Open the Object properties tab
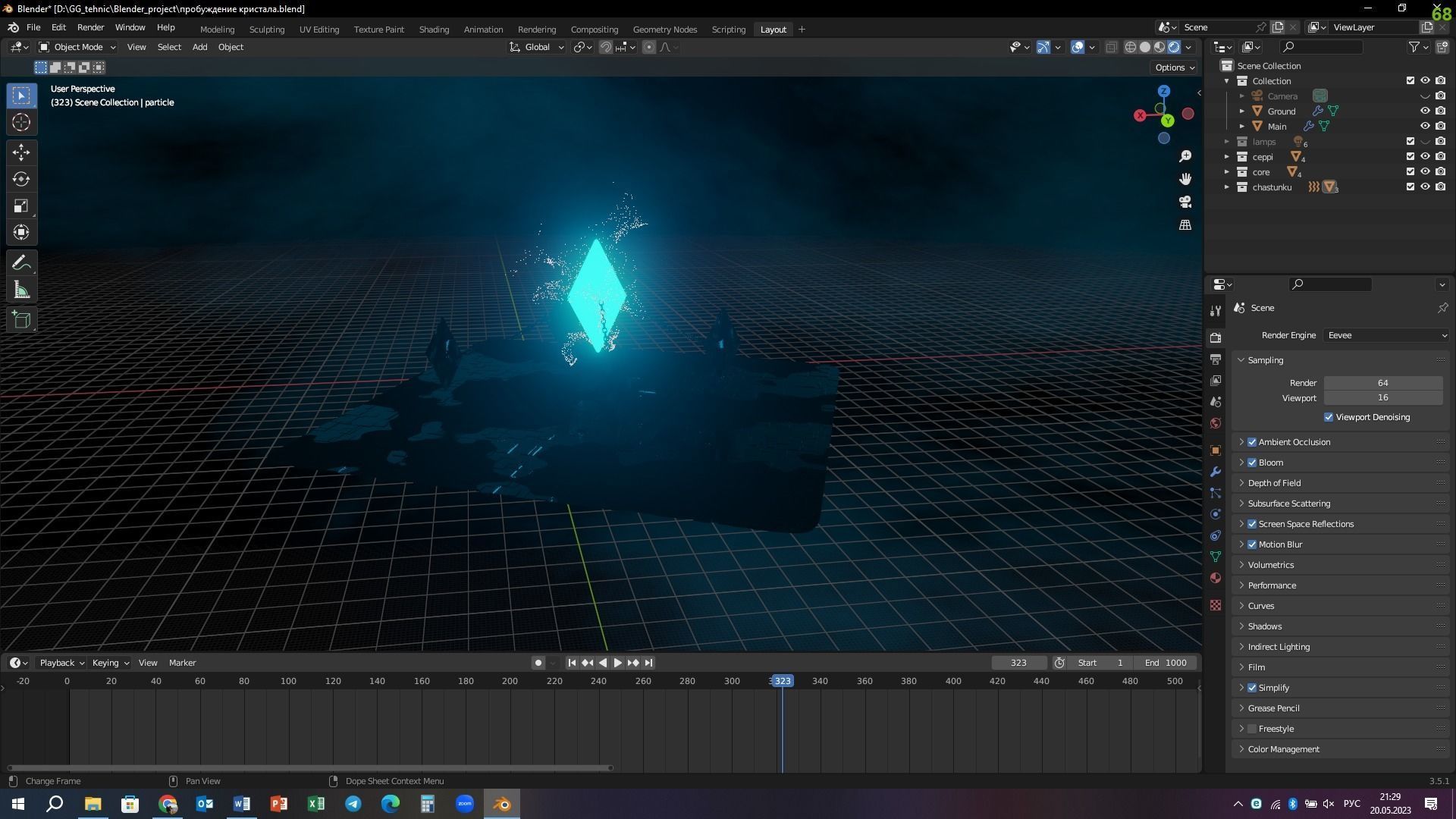Screen dimensions: 1456x819 coord(1216,450)
